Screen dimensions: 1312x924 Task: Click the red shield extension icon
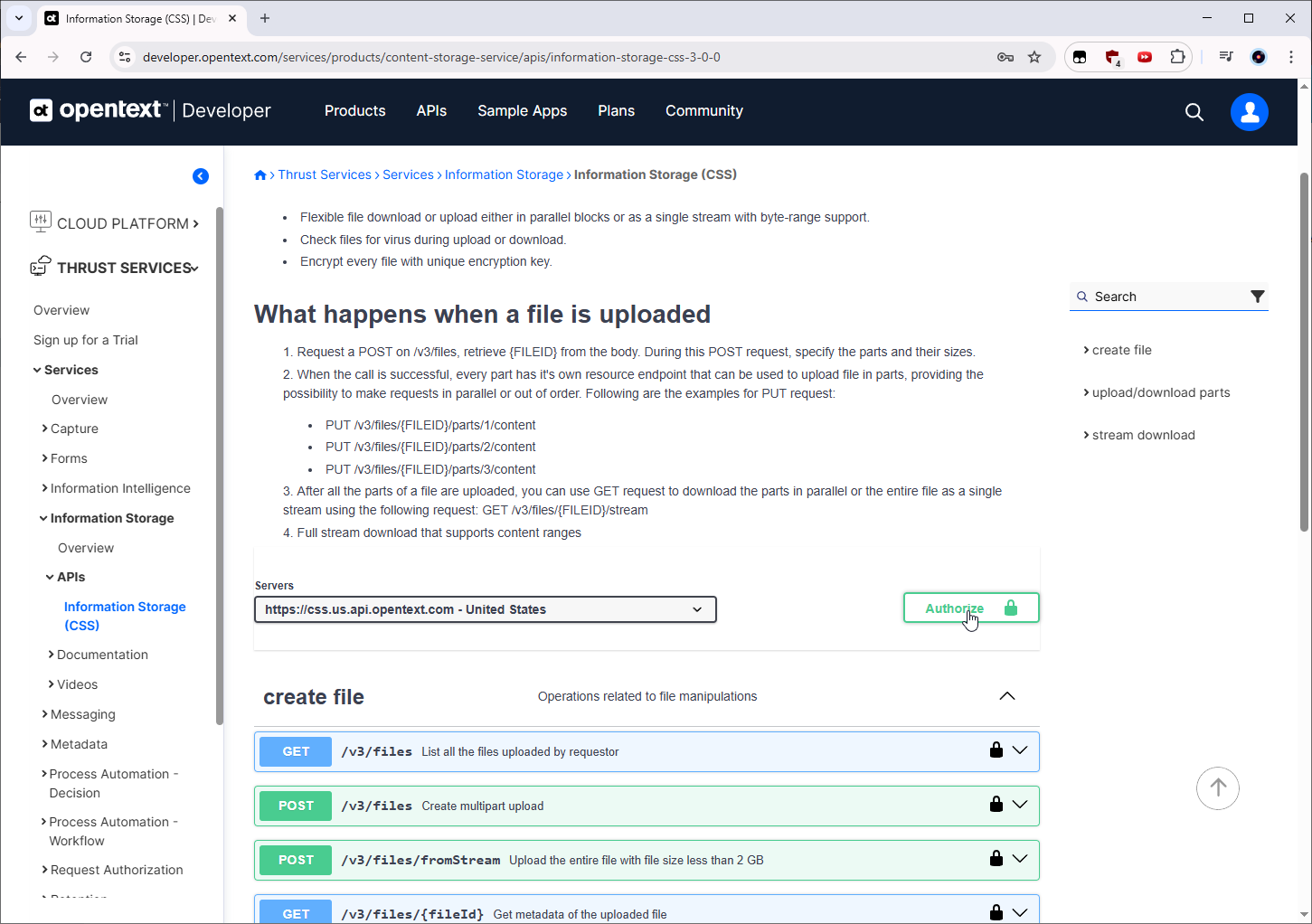coord(1112,57)
